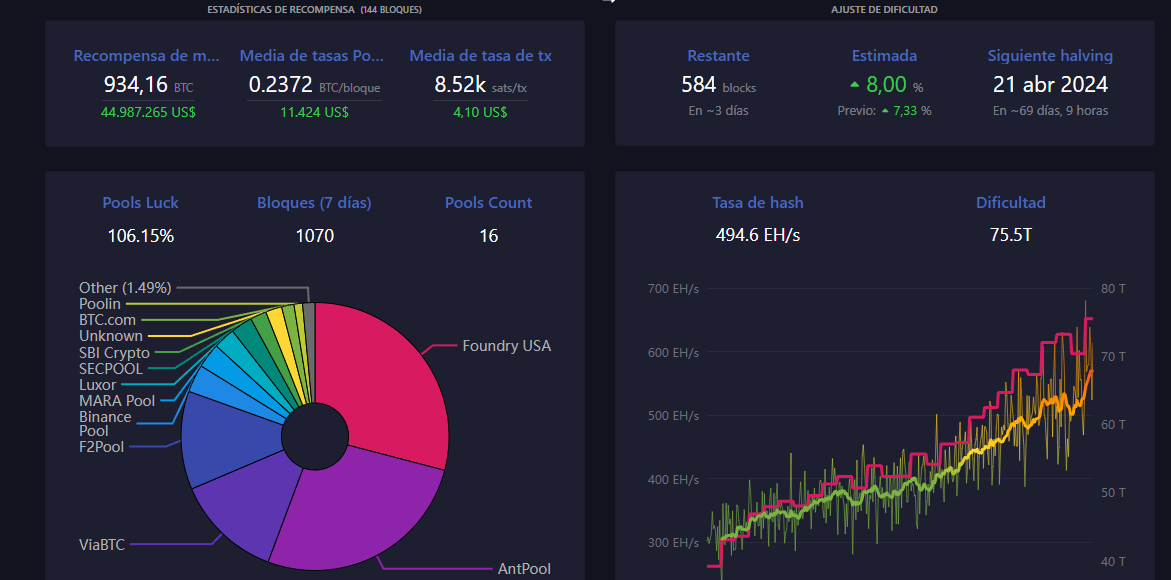This screenshot has width=1171, height=580.
Task: Click the BTC.com pie label
Action: tap(108, 320)
